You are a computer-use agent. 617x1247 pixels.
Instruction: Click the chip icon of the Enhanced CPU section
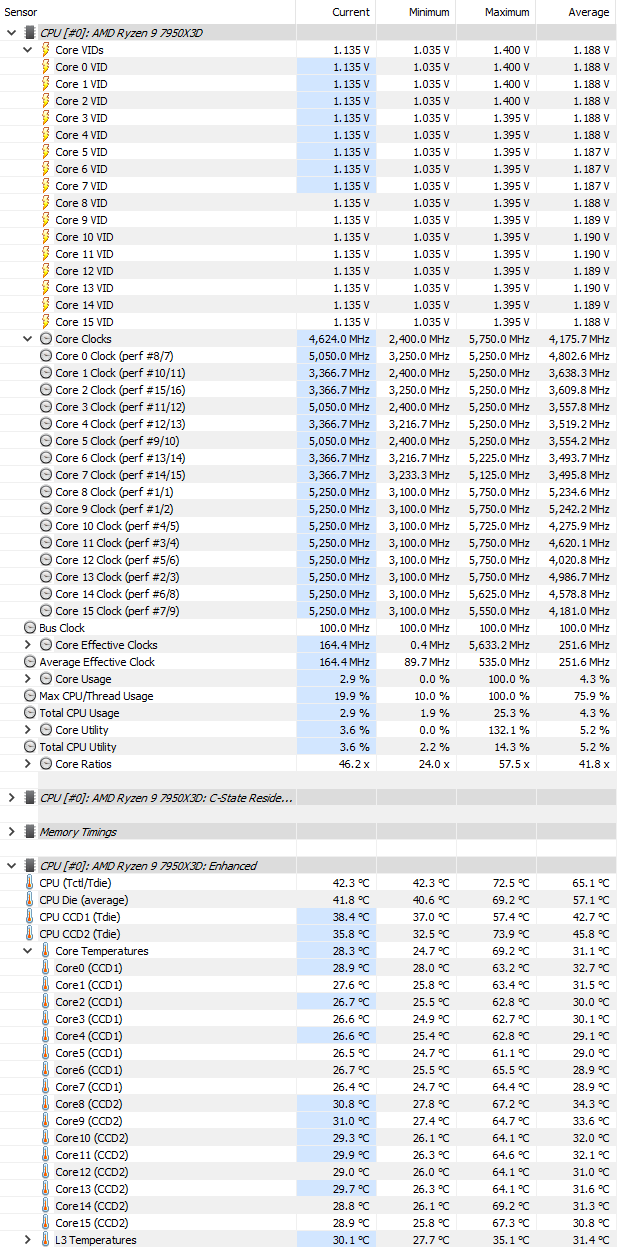tap(30, 866)
